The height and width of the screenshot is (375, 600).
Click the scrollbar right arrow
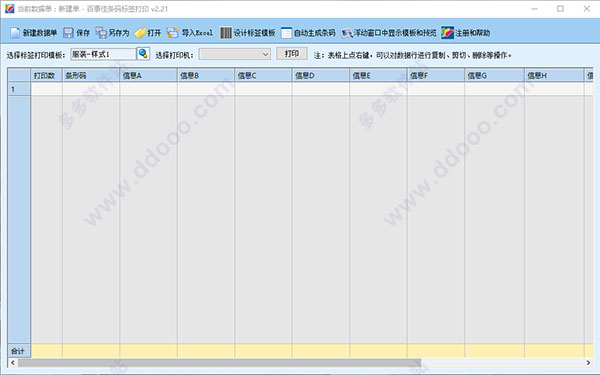click(588, 362)
